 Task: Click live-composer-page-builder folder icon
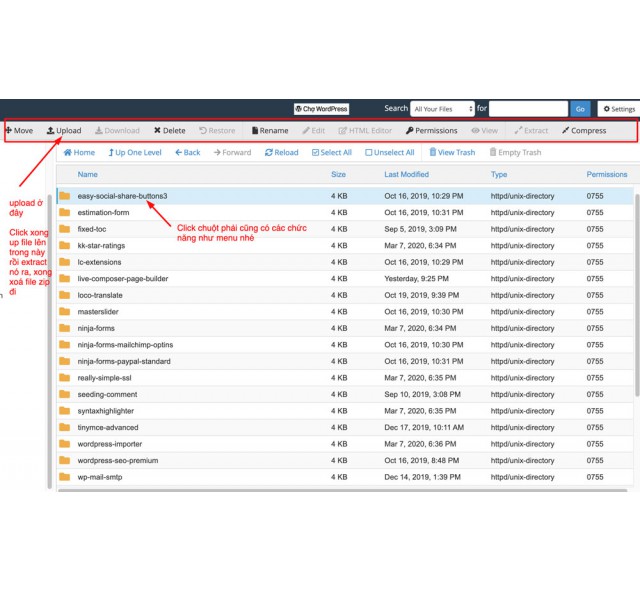[65, 279]
